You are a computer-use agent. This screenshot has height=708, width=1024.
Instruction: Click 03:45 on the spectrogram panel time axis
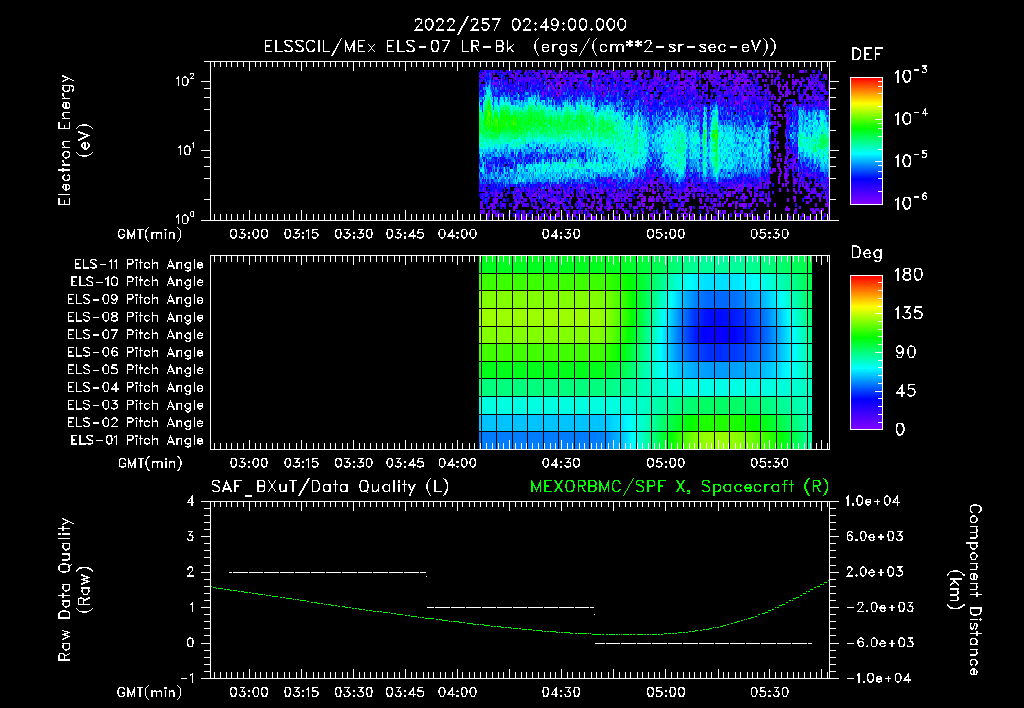[x=405, y=234]
